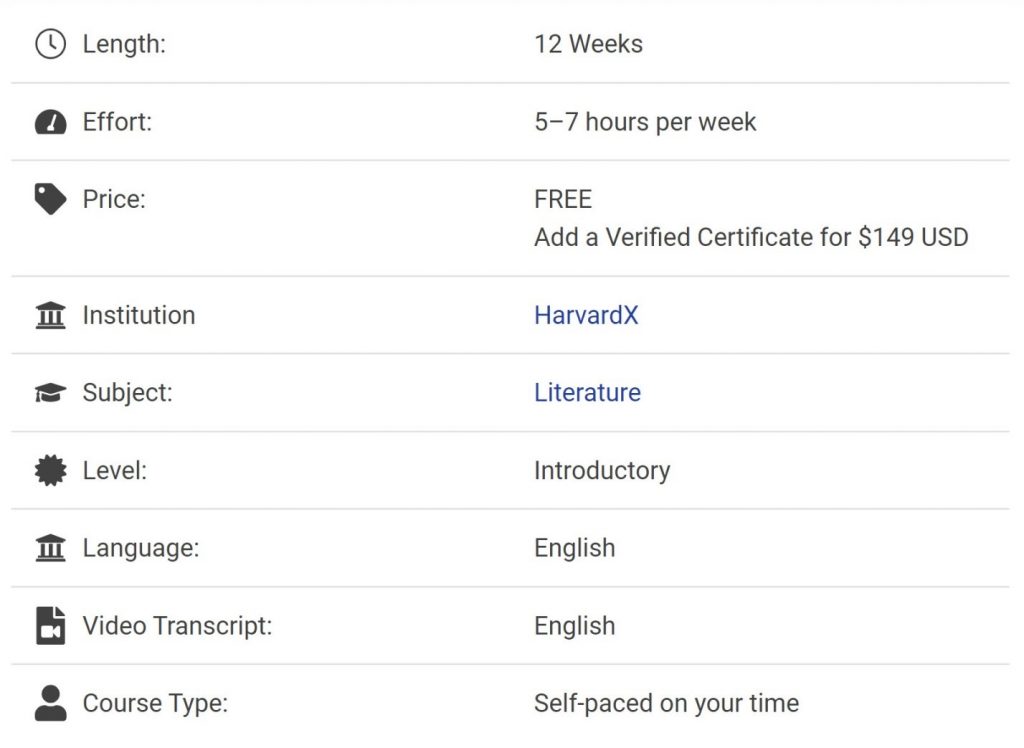Image resolution: width=1024 pixels, height=748 pixels.
Task: Open the HarvardX institution link
Action: [x=586, y=316]
